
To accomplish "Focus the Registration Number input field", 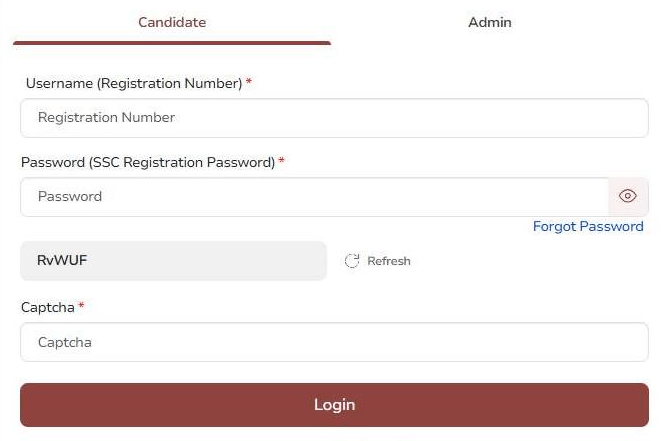I will pyautogui.click(x=334, y=118).
